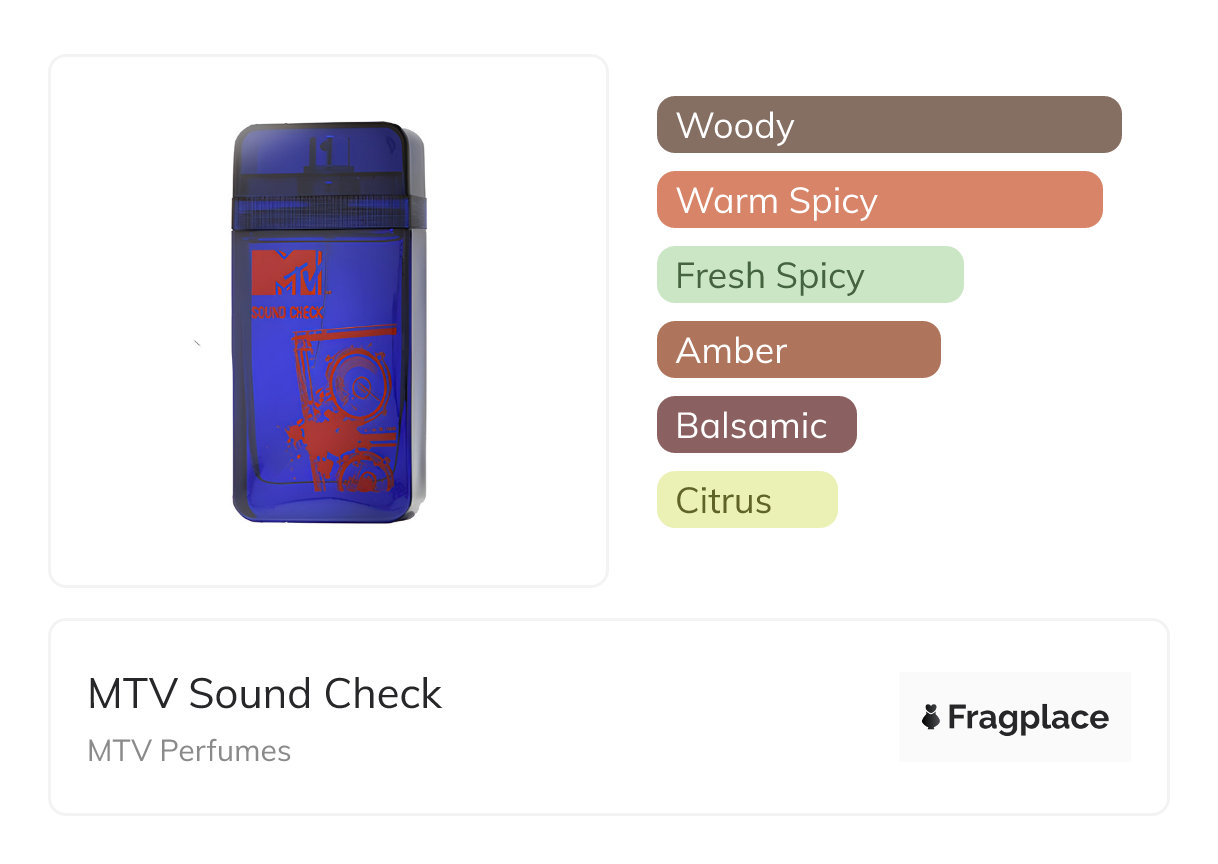Image resolution: width=1218 pixels, height=864 pixels.
Task: Click the word Woody label
Action: coord(735,126)
